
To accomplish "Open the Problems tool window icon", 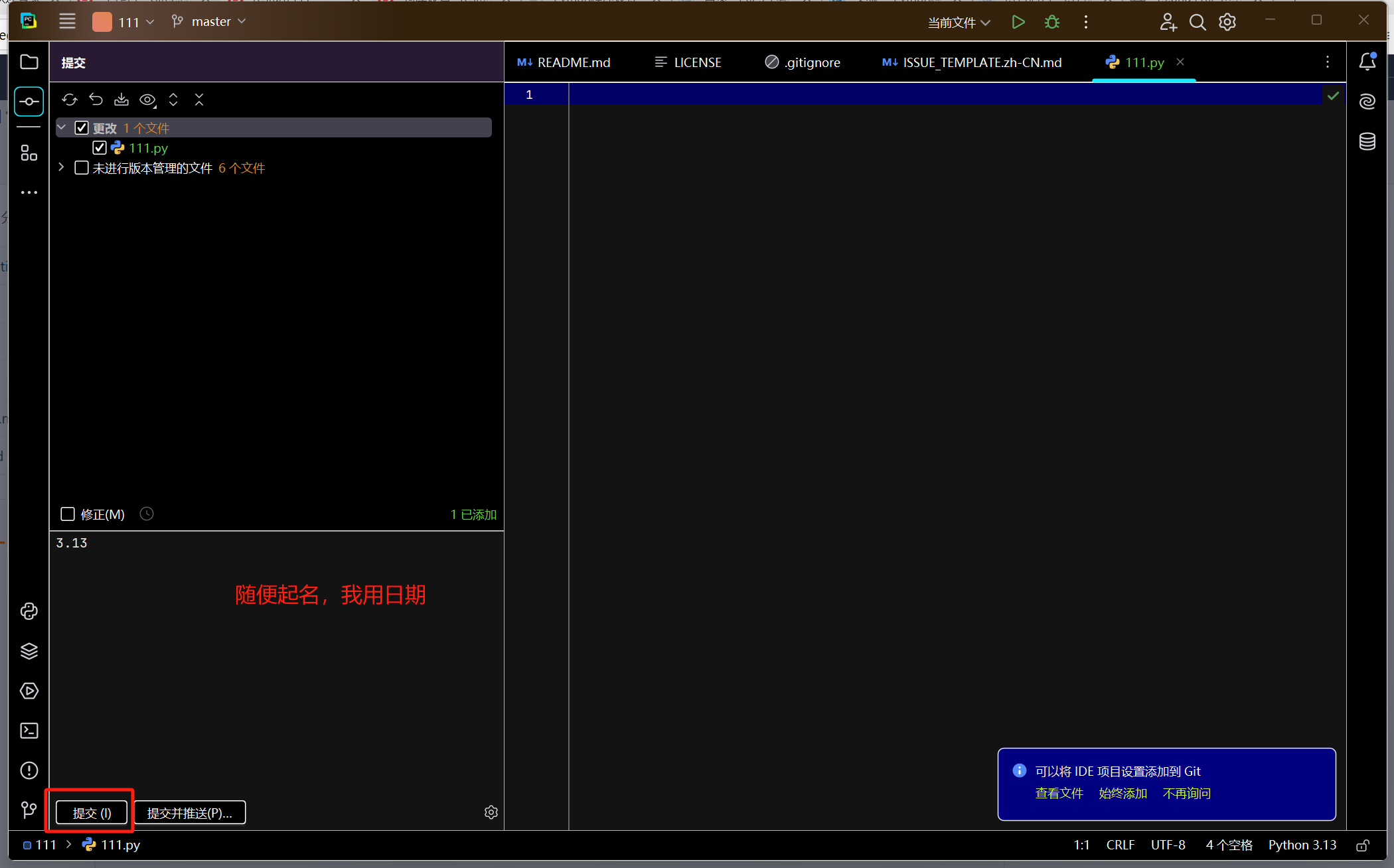I will (29, 770).
